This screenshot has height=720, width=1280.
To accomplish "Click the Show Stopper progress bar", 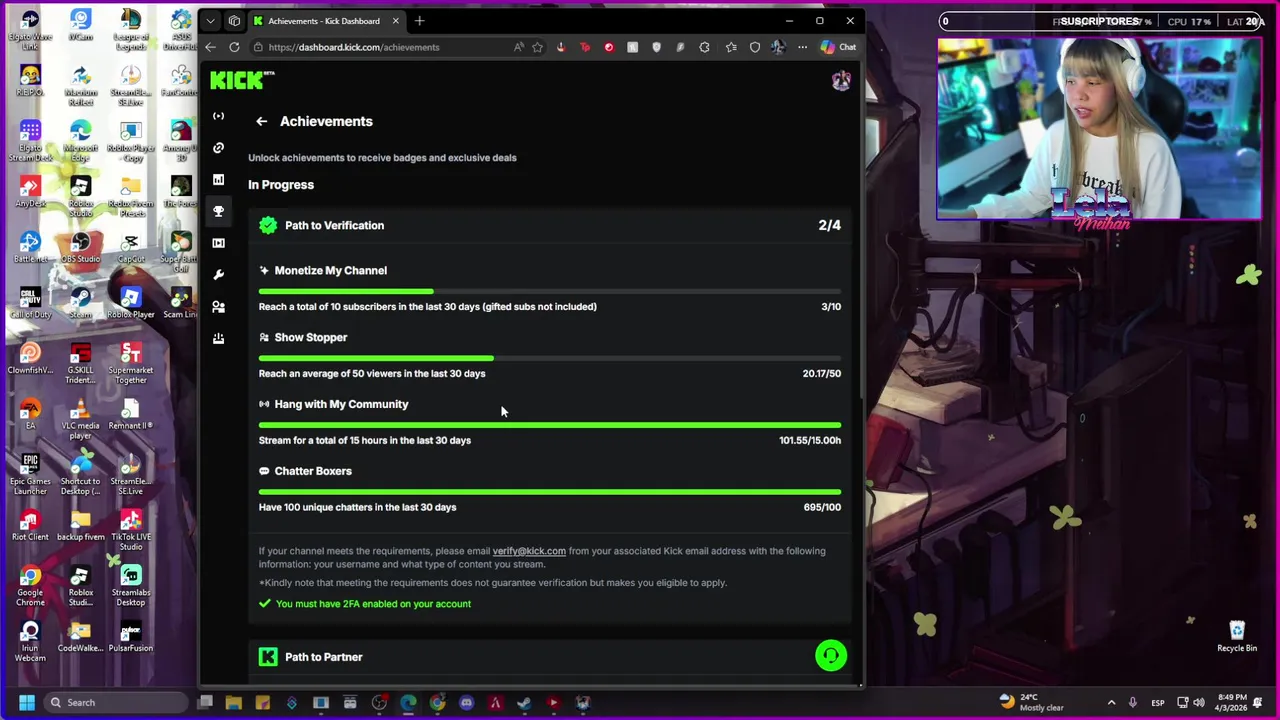I will (550, 358).
